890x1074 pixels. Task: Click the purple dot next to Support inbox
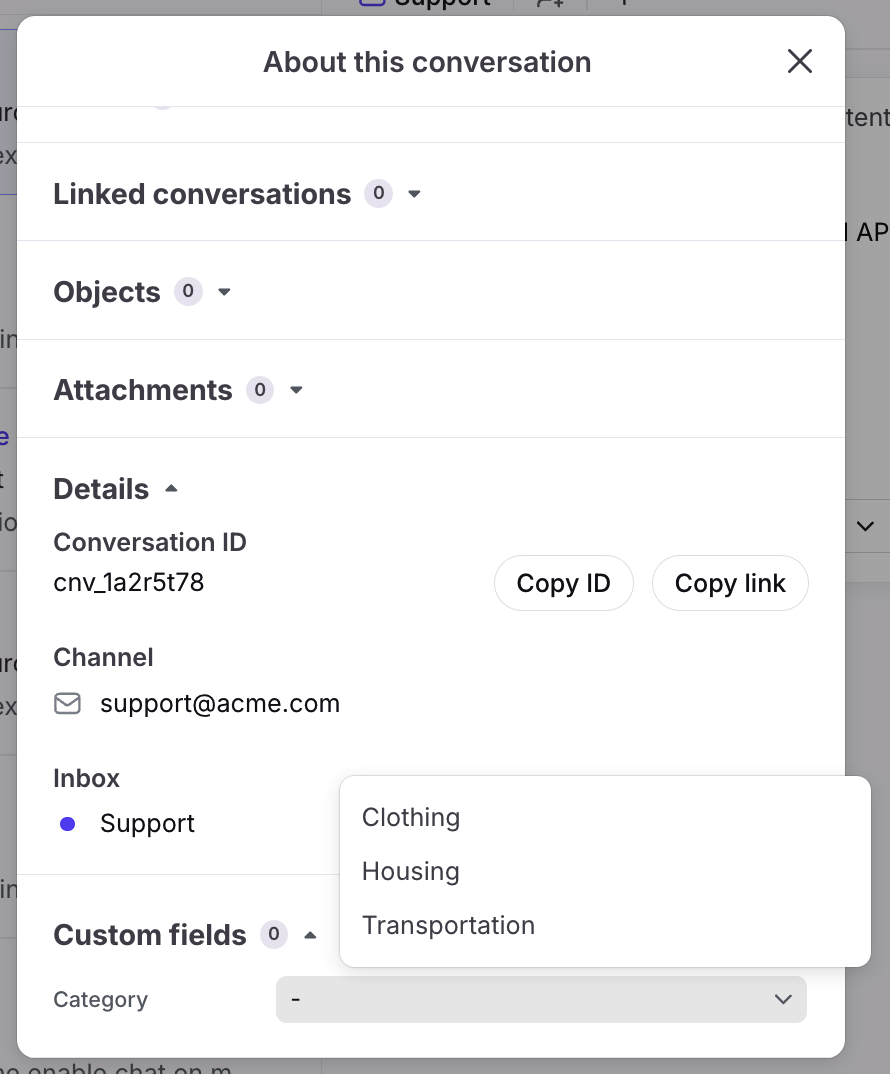(67, 824)
